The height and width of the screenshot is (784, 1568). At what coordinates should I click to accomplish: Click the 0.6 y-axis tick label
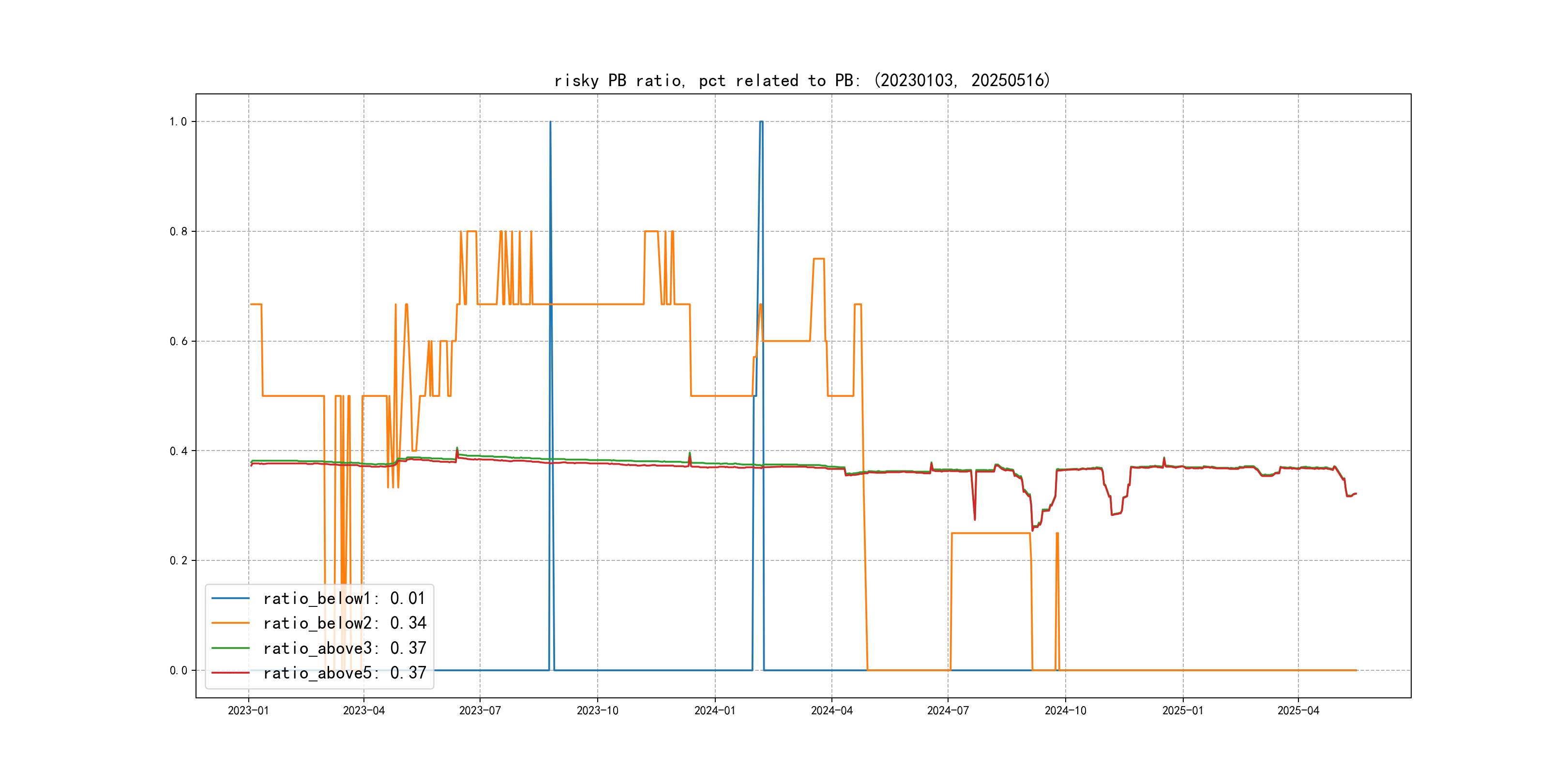179,342
